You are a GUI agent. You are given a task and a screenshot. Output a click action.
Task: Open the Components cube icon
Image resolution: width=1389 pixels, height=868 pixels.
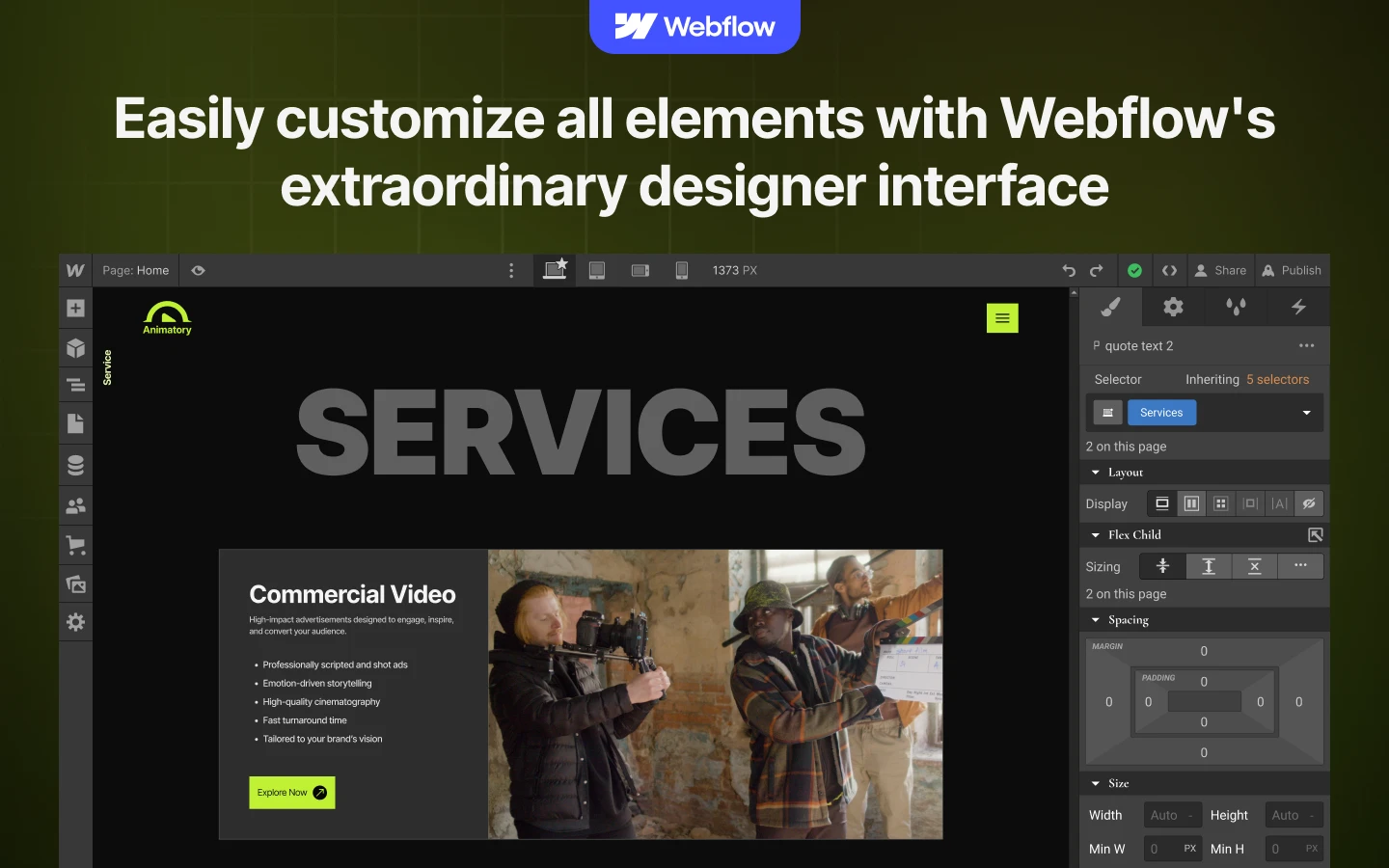click(76, 348)
